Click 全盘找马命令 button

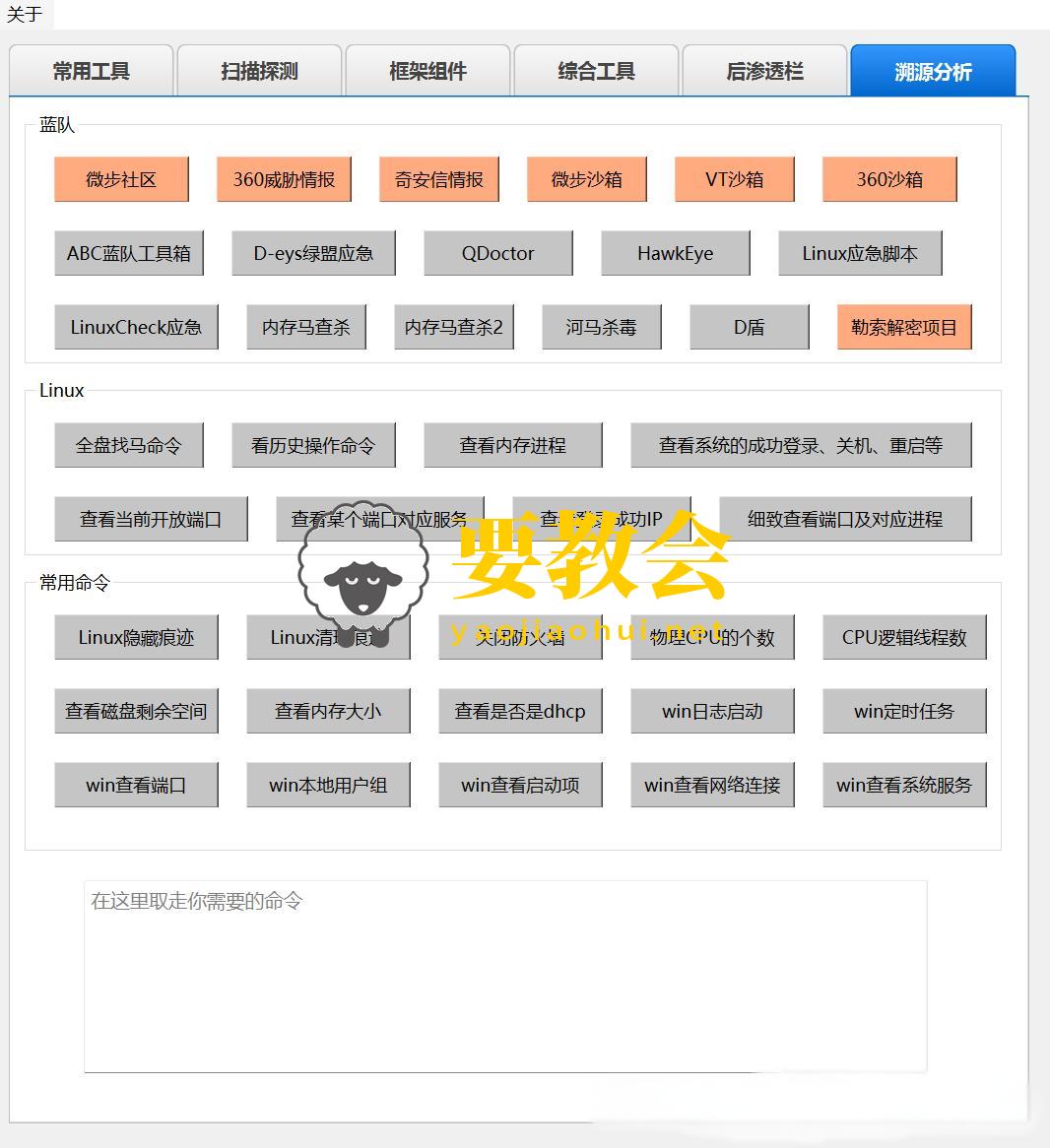tap(129, 445)
